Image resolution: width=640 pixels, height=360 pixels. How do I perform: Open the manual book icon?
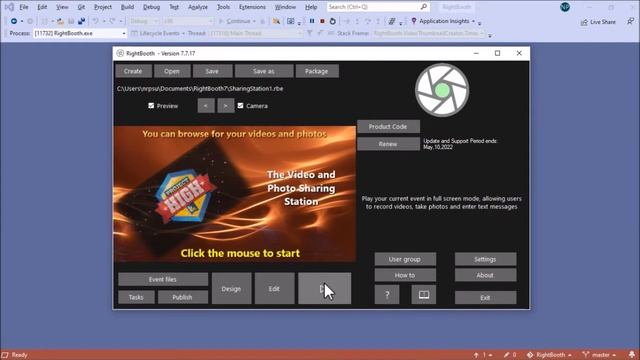(x=424, y=294)
